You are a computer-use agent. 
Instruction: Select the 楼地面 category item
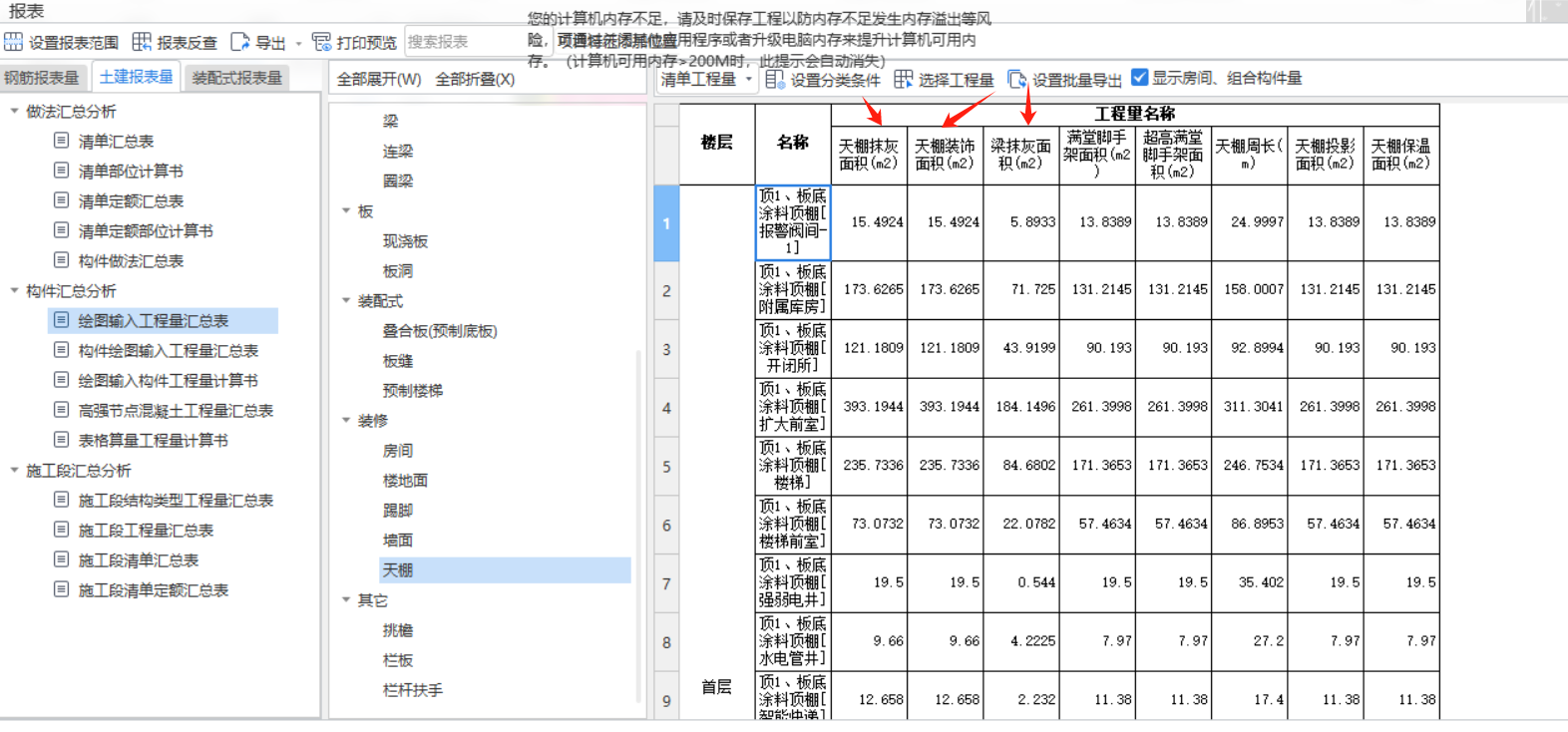click(x=405, y=480)
